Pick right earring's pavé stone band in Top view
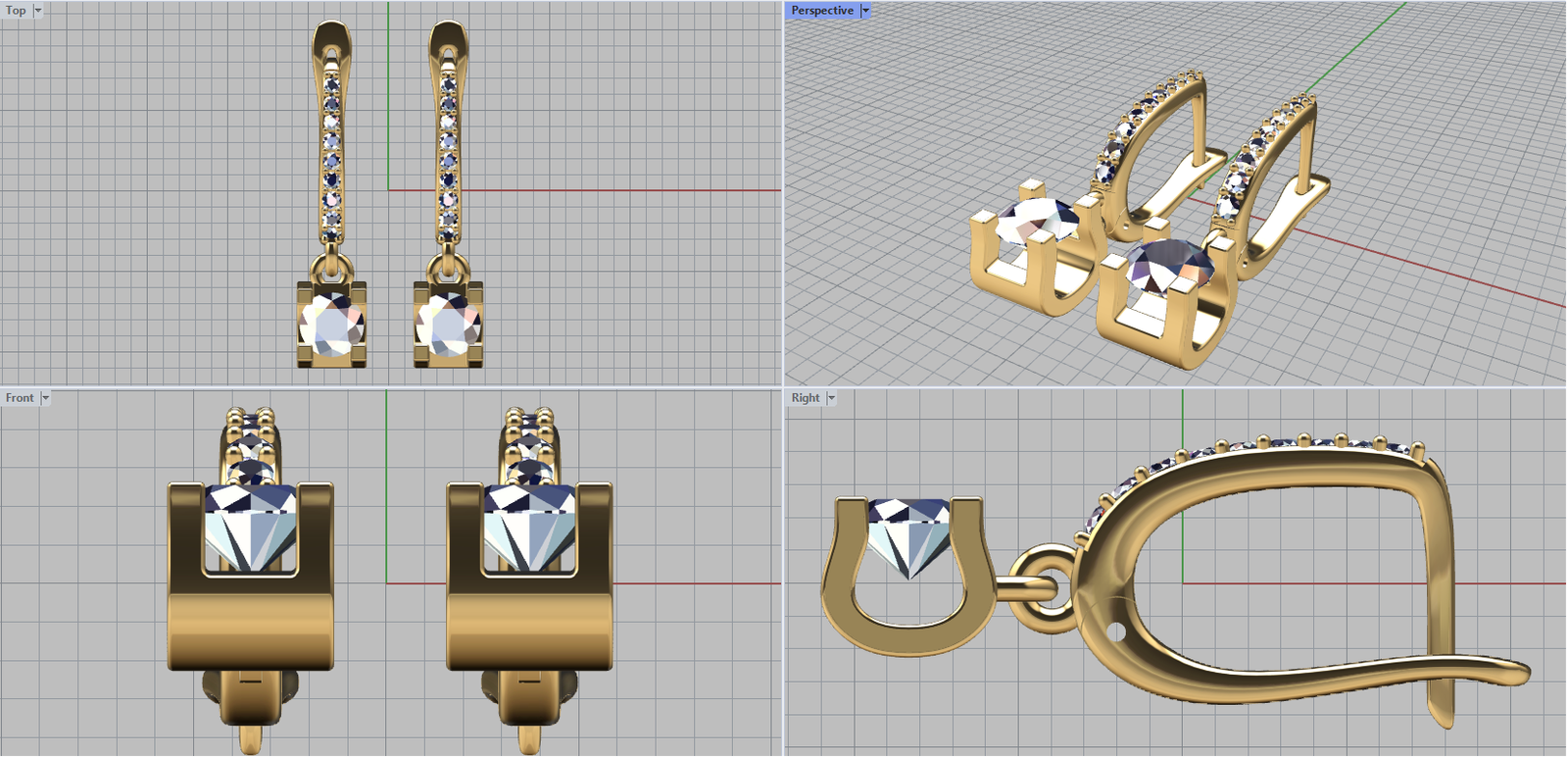1568x757 pixels. tap(448, 157)
